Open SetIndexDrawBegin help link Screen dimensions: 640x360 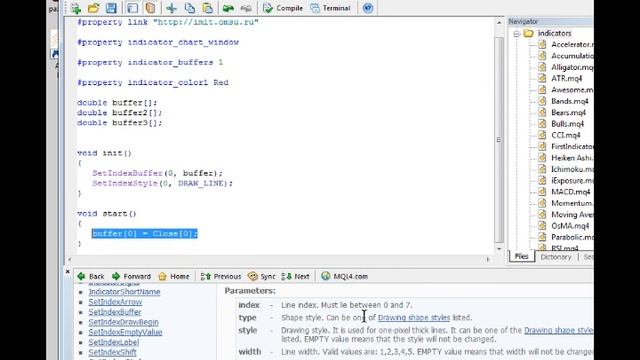[x=123, y=322]
